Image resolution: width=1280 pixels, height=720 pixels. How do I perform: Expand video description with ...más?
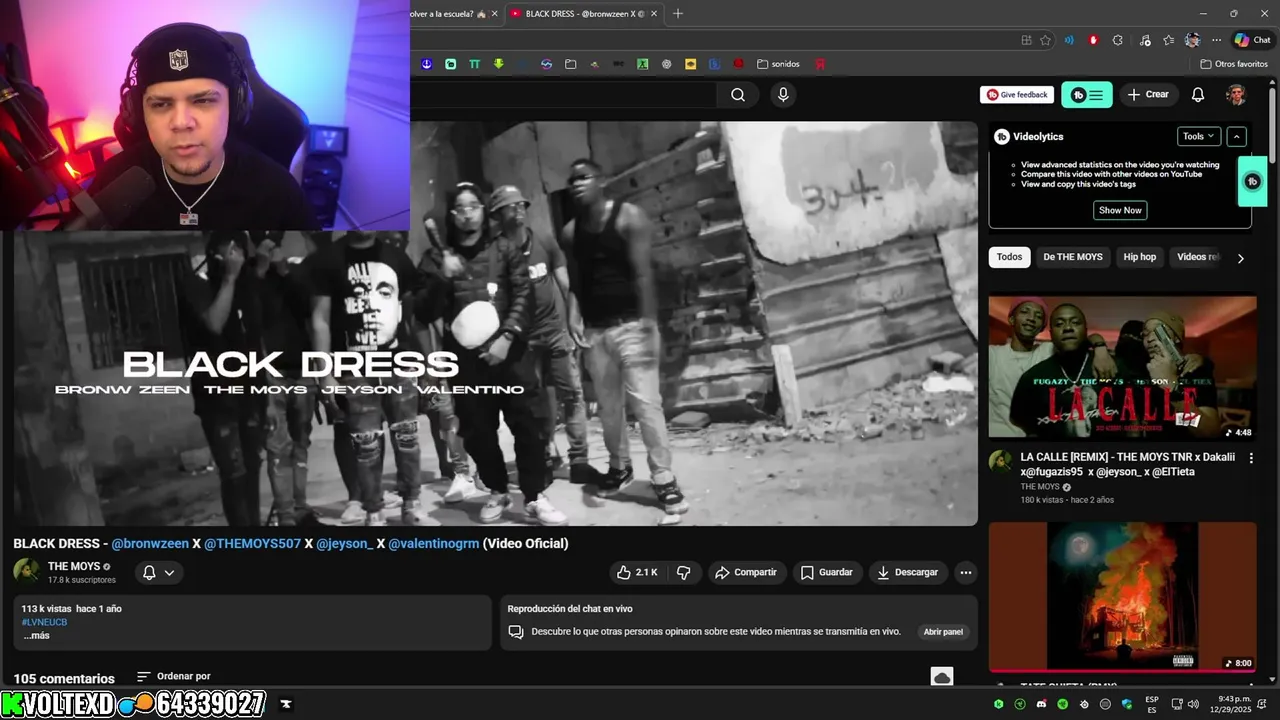pyautogui.click(x=36, y=636)
